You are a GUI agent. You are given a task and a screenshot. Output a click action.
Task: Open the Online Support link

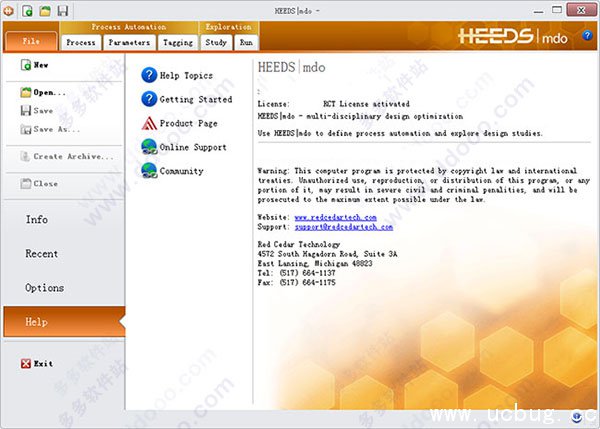(x=193, y=147)
